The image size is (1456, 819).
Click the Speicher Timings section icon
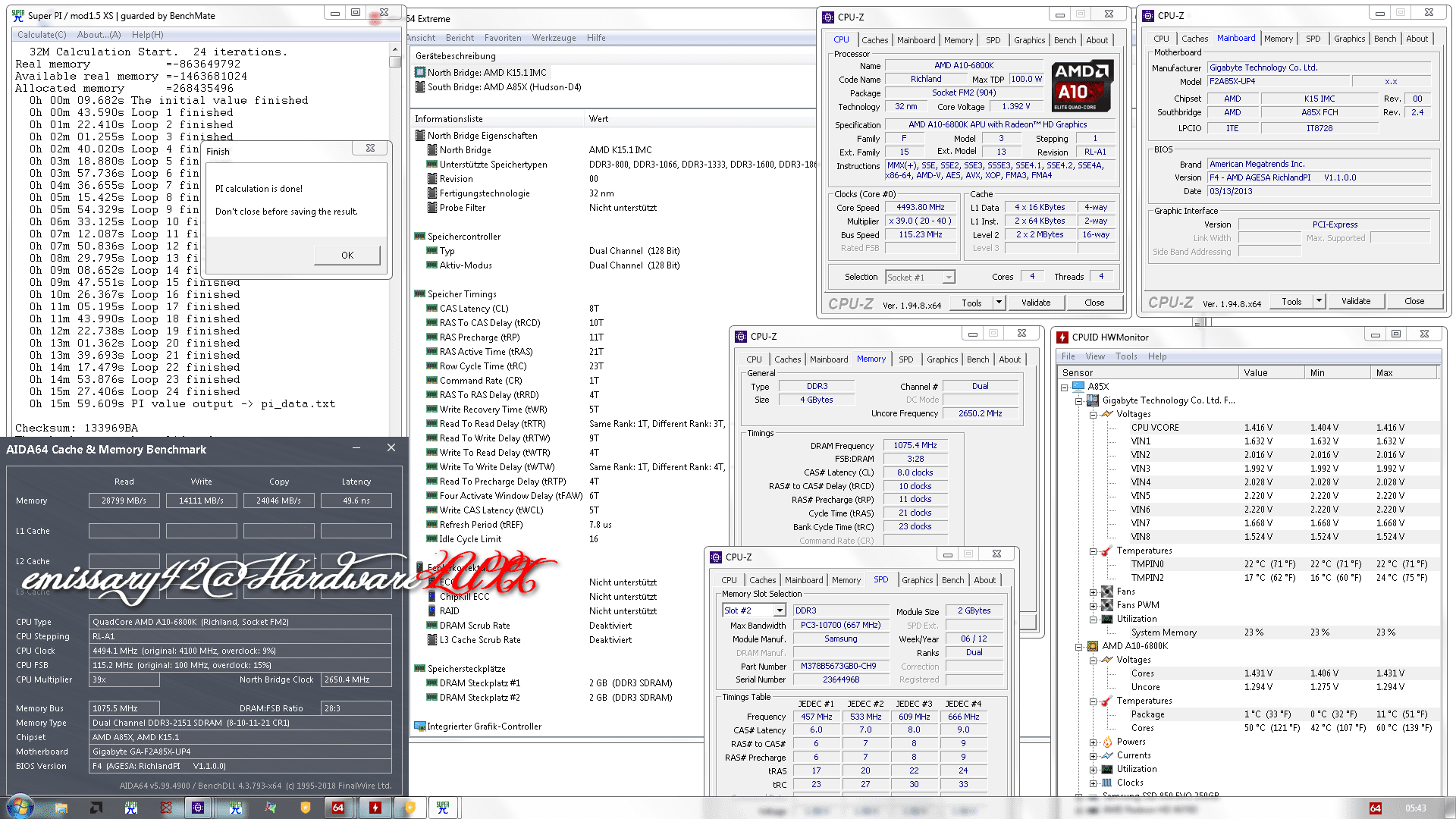click(419, 294)
